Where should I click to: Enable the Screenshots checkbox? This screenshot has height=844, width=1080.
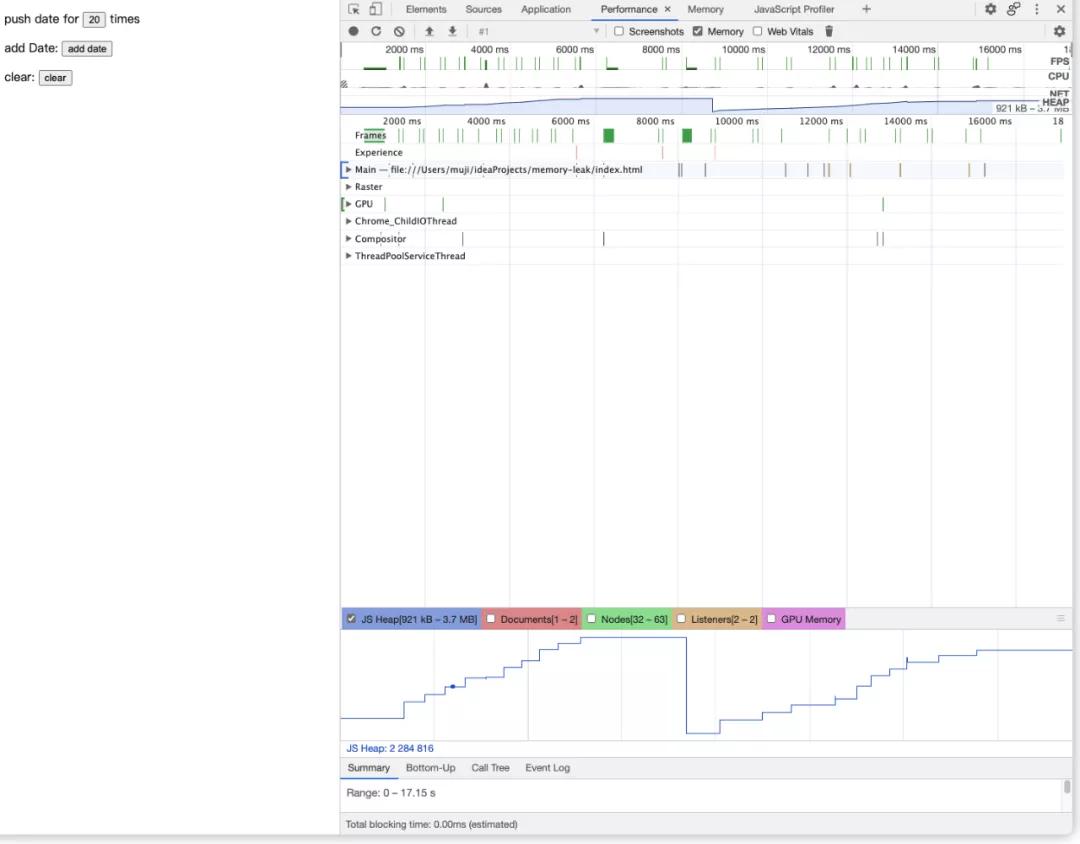[x=619, y=31]
